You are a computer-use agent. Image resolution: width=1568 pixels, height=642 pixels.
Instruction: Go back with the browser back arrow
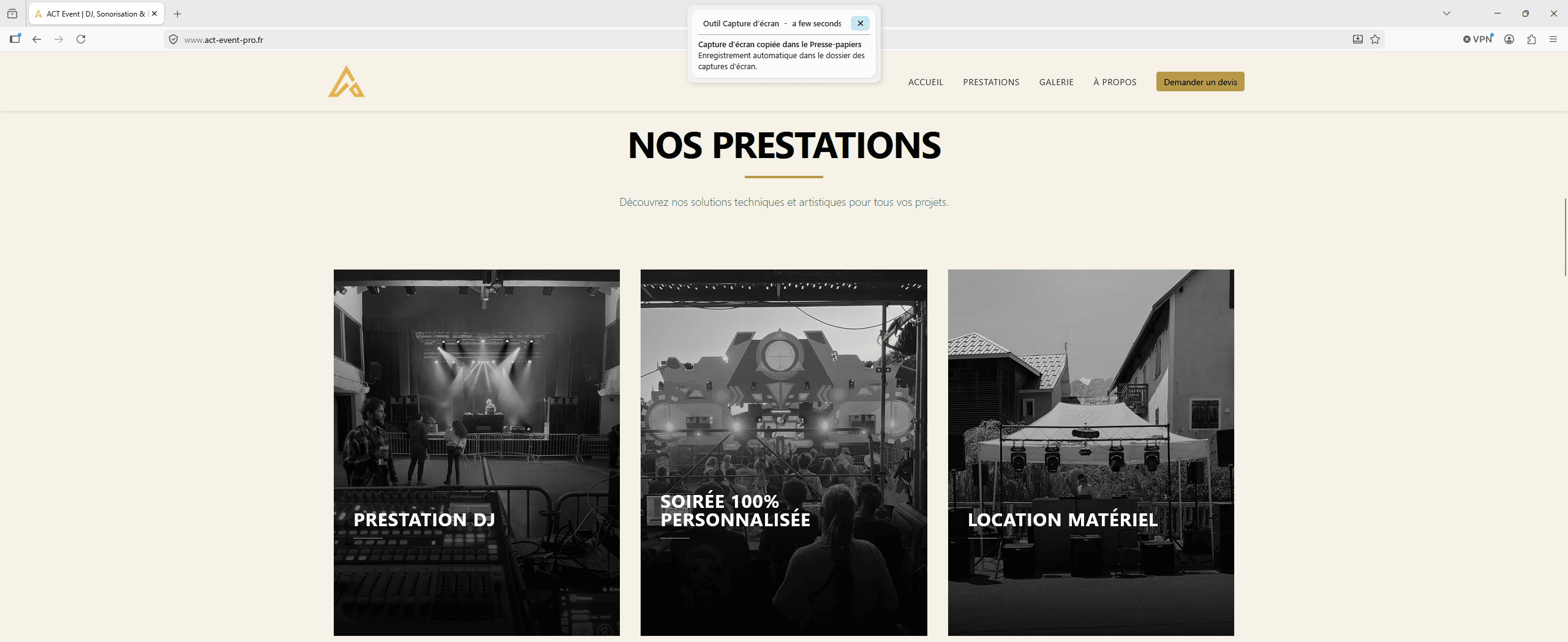click(37, 39)
